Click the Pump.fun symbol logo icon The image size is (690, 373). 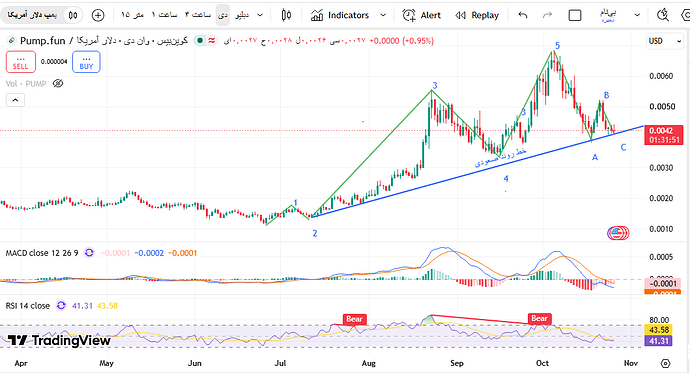click(12, 41)
